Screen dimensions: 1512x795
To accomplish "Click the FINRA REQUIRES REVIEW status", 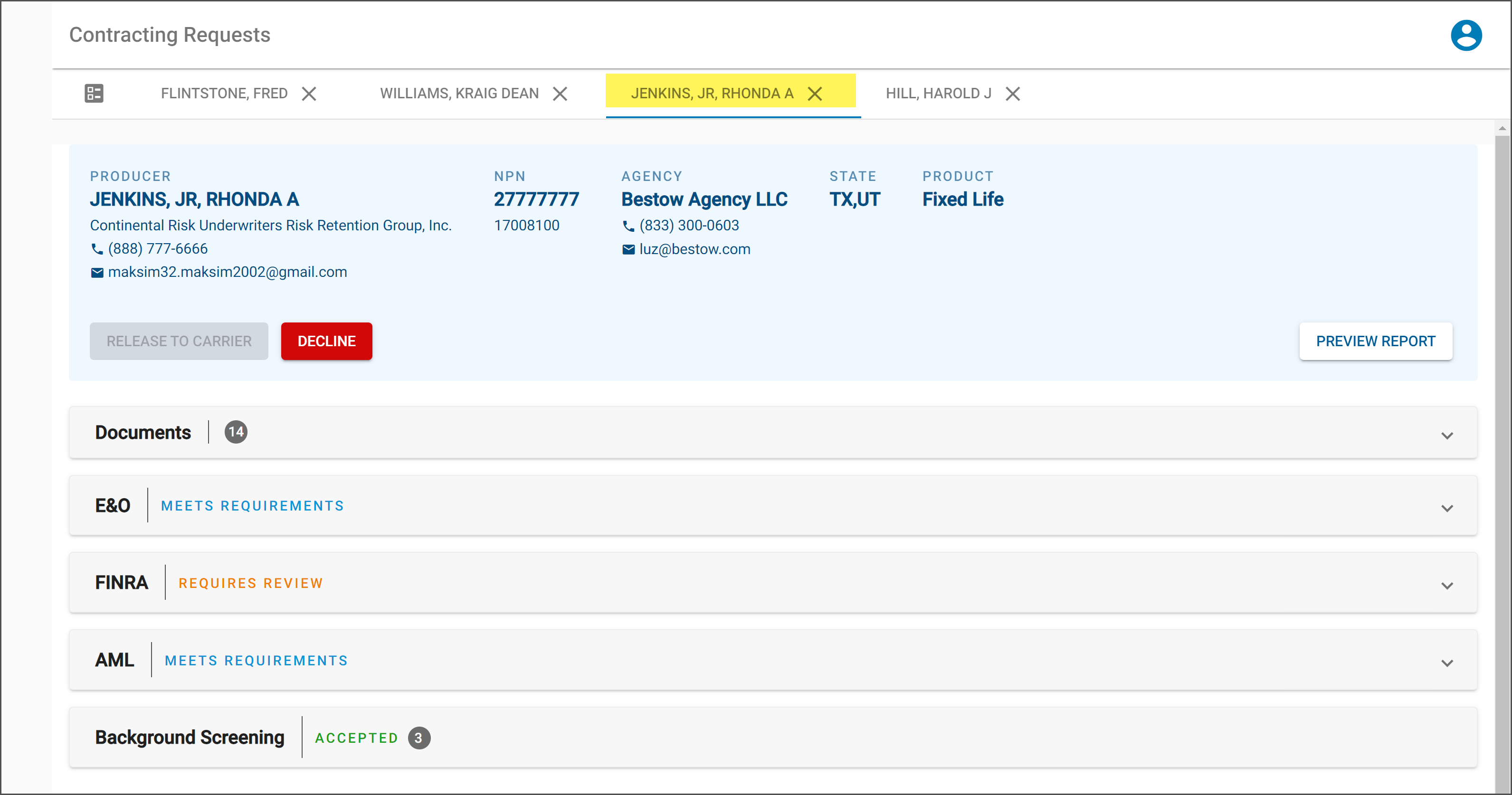I will [251, 583].
